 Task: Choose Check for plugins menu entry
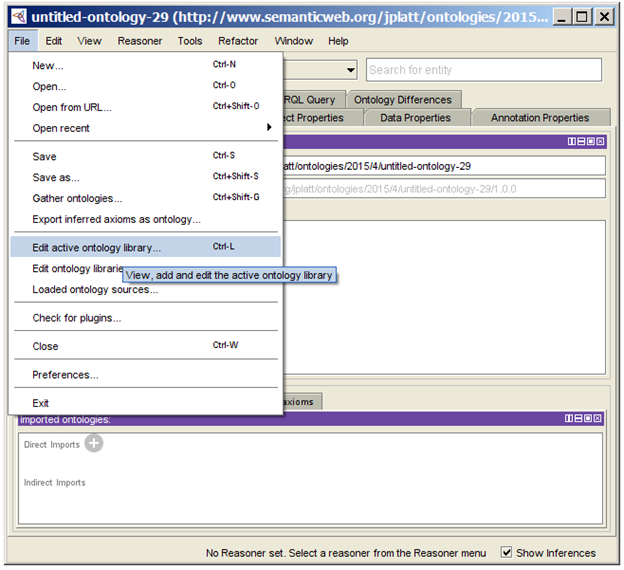[x=76, y=318]
